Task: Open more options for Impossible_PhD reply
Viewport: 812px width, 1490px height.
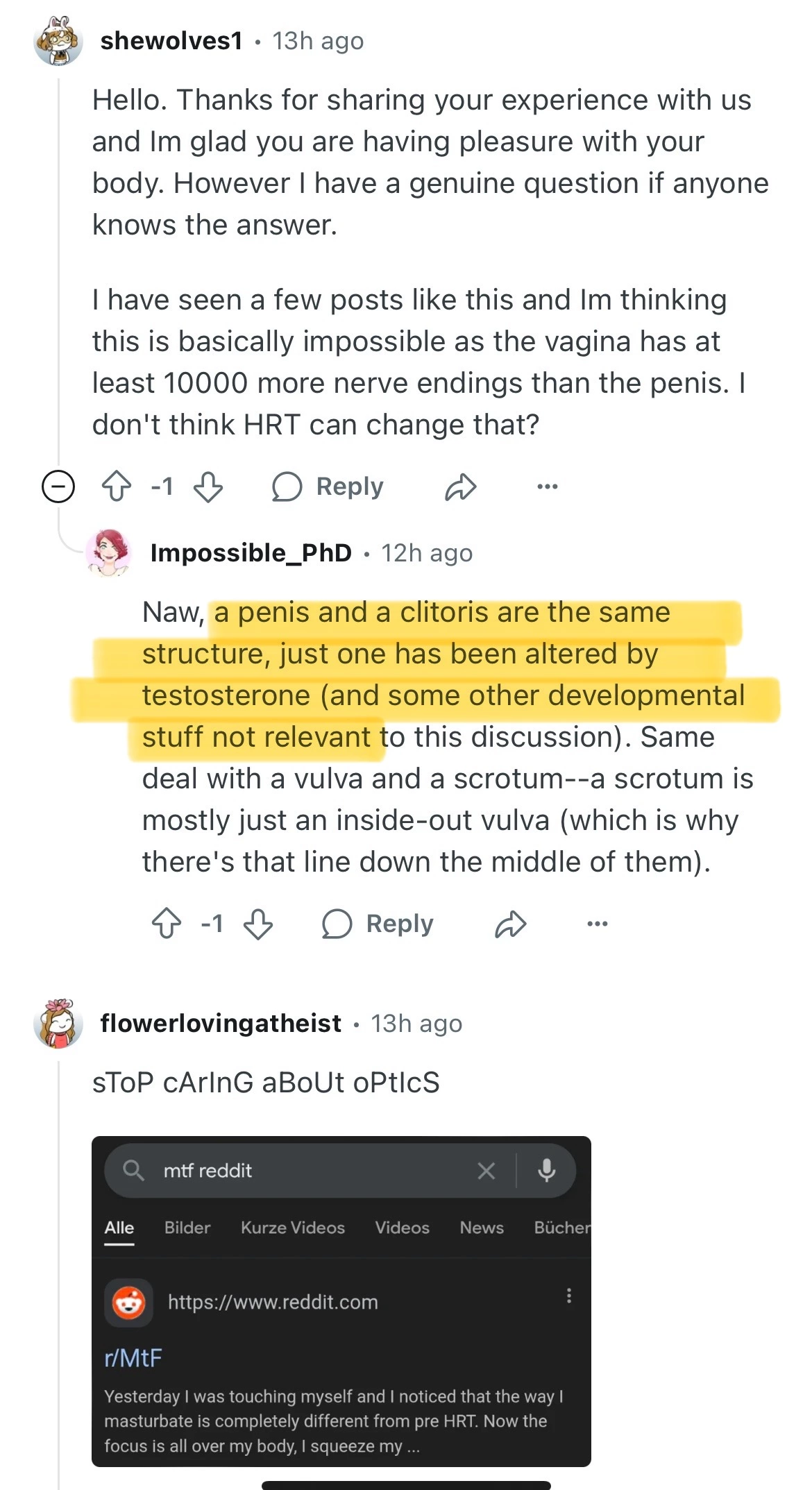Action: coord(597,924)
